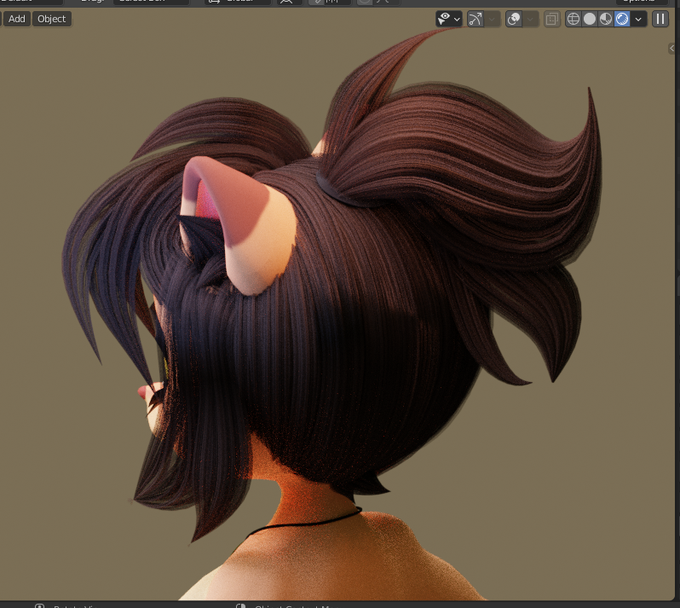
Task: Open the viewport shading options dropdown
Action: pos(638,19)
